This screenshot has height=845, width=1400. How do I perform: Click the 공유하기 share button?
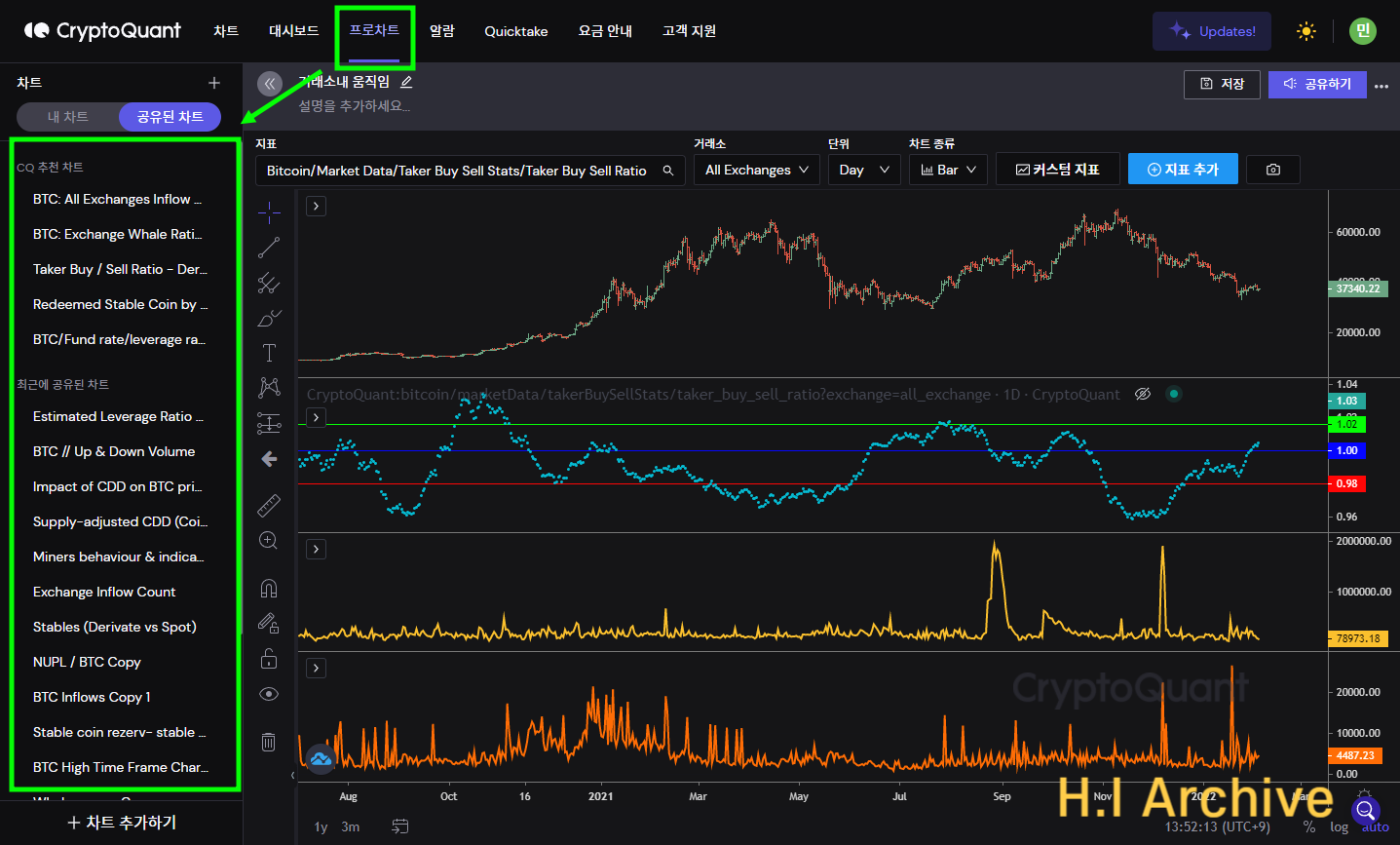pyautogui.click(x=1317, y=84)
